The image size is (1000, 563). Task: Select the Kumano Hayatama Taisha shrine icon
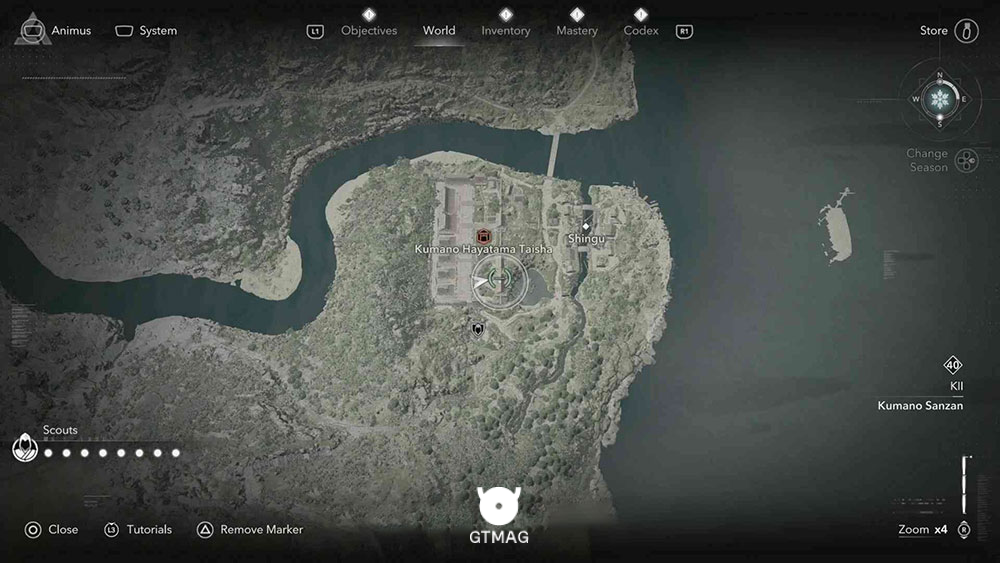tap(484, 237)
